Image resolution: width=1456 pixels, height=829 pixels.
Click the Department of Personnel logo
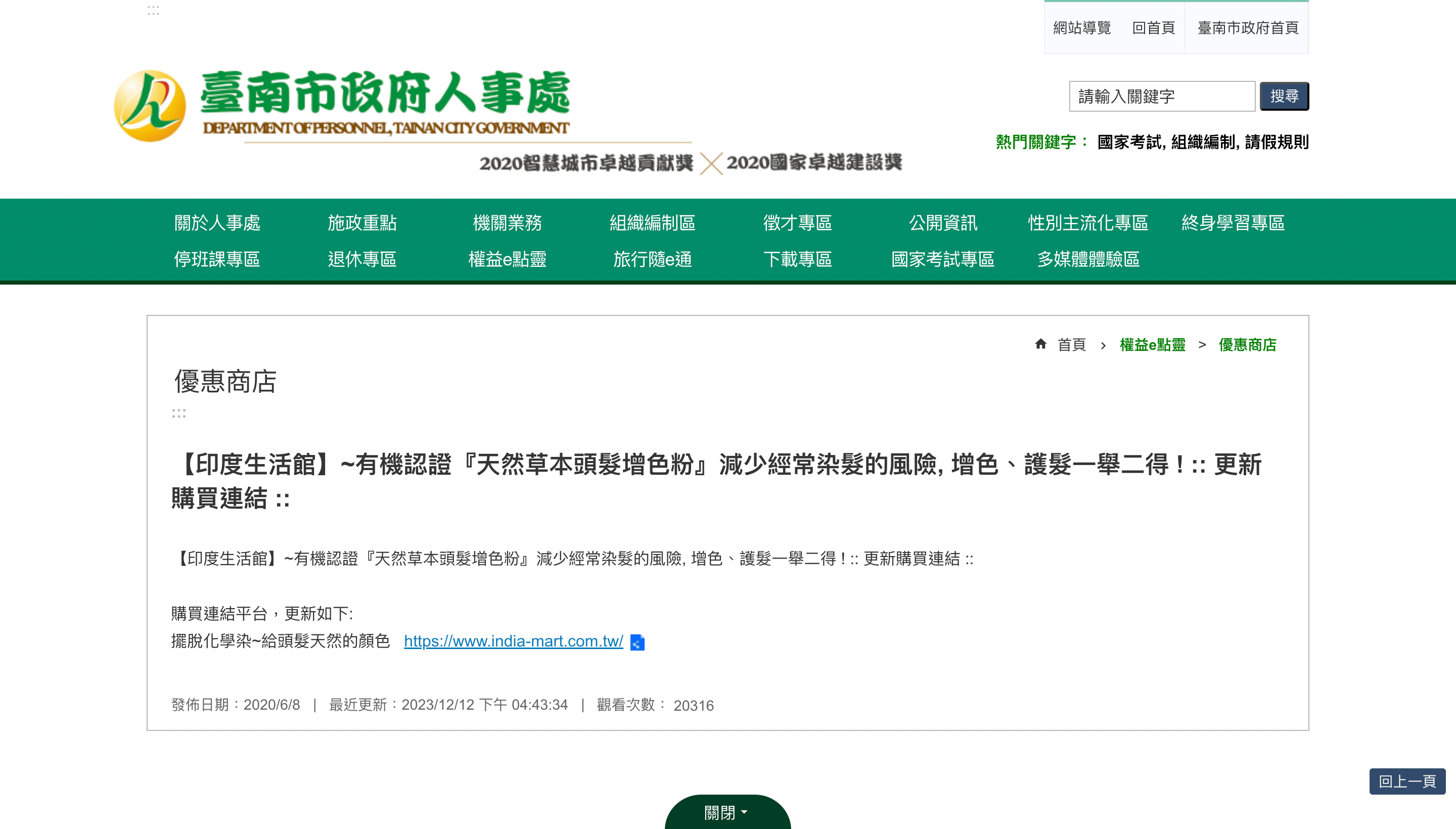click(x=342, y=103)
